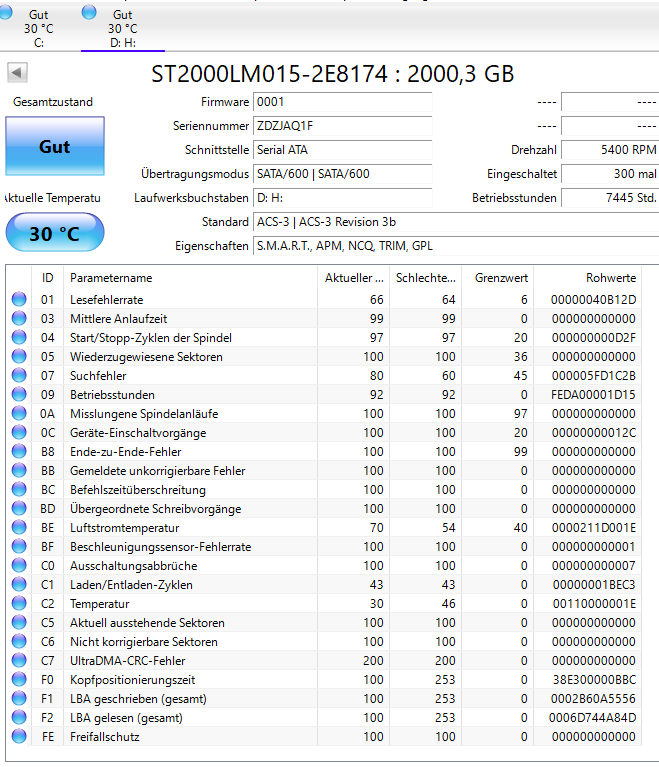Click status icon for LBA geschrieben (gesamt)
The image size is (659, 767).
(x=19, y=699)
